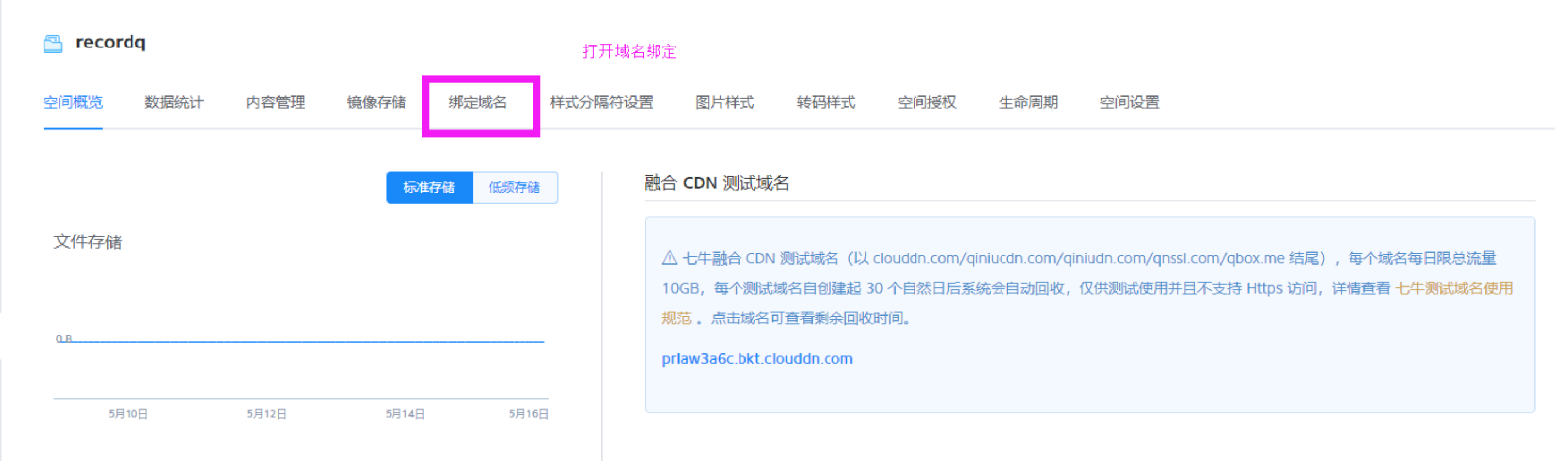The image size is (1568, 471).
Task: Click the recordq bucket folder icon
Action: click(x=52, y=44)
